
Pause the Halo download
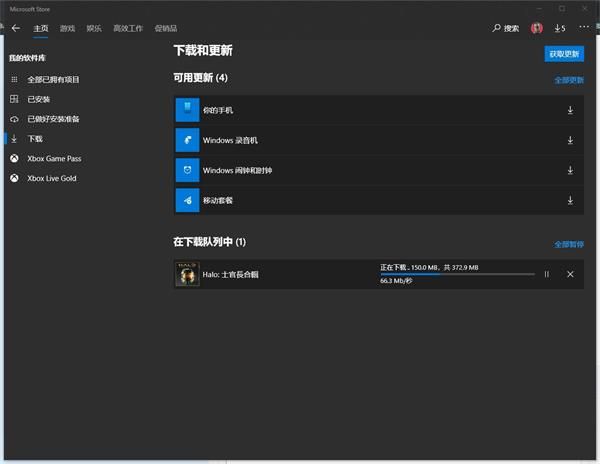pos(546,274)
